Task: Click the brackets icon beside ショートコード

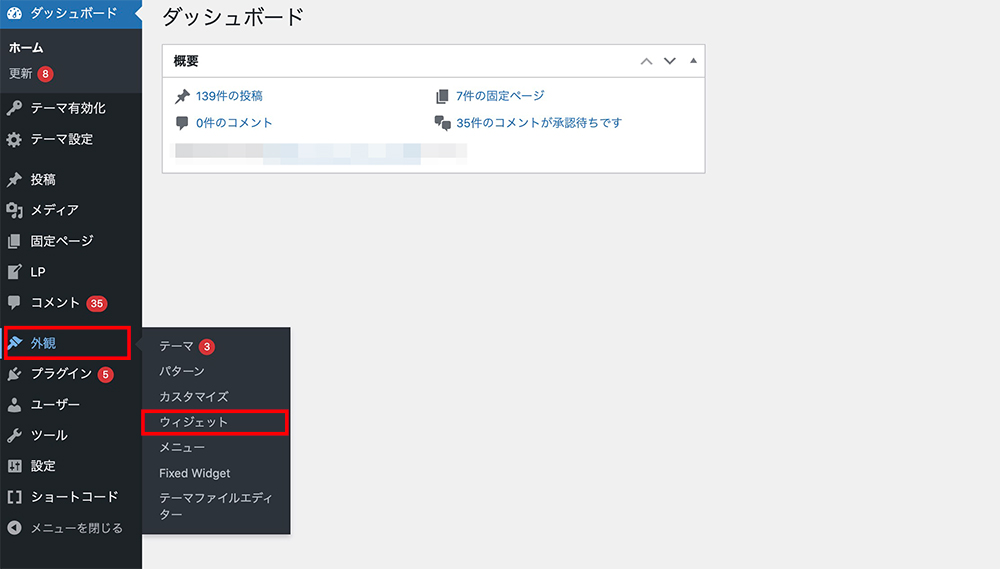Action: pos(14,497)
